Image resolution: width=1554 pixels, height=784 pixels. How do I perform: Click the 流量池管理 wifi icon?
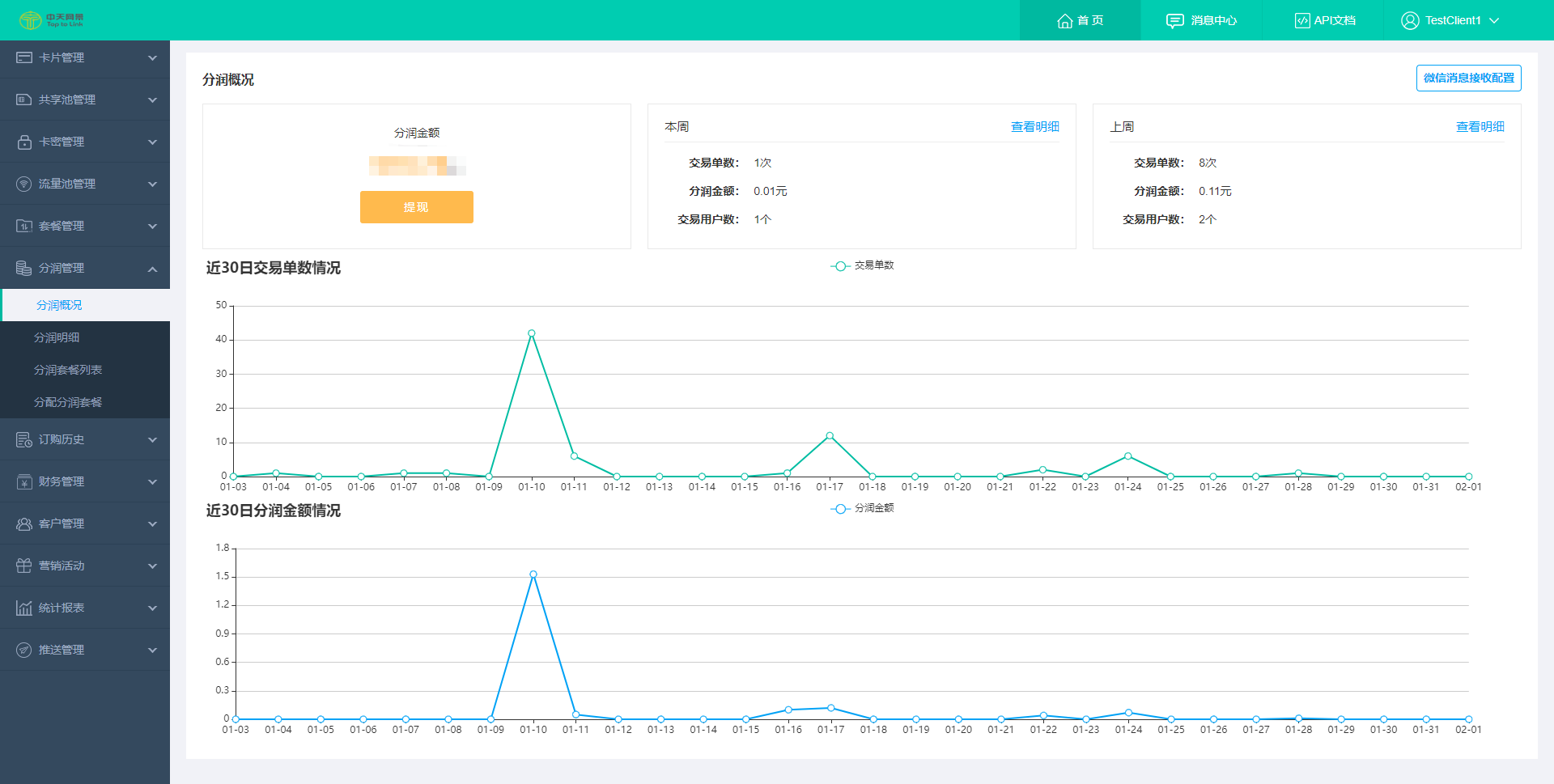24,184
